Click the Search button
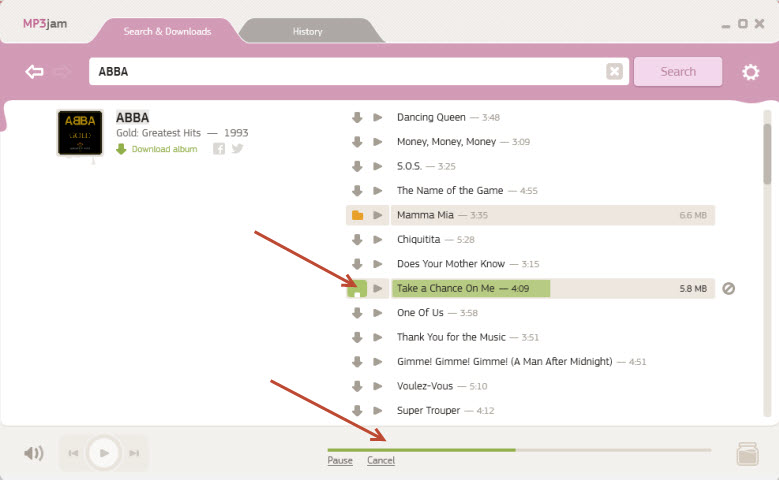Viewport: 779px width, 480px height. (x=678, y=72)
